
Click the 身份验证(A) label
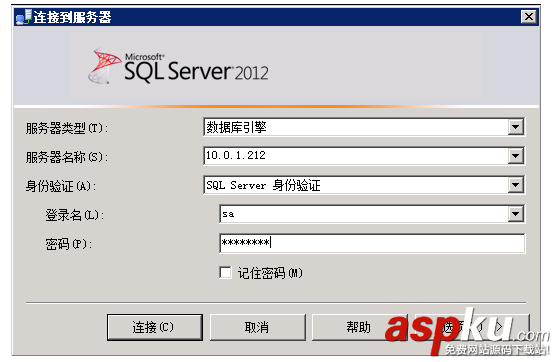[61, 186]
